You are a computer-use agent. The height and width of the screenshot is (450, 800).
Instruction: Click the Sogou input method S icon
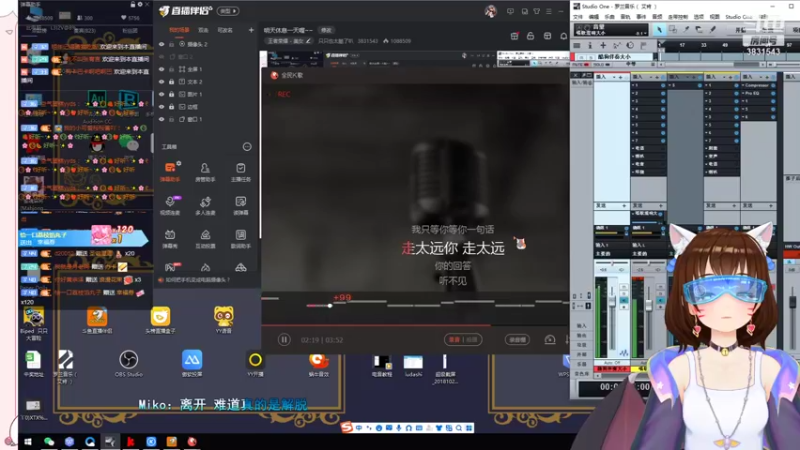(347, 428)
